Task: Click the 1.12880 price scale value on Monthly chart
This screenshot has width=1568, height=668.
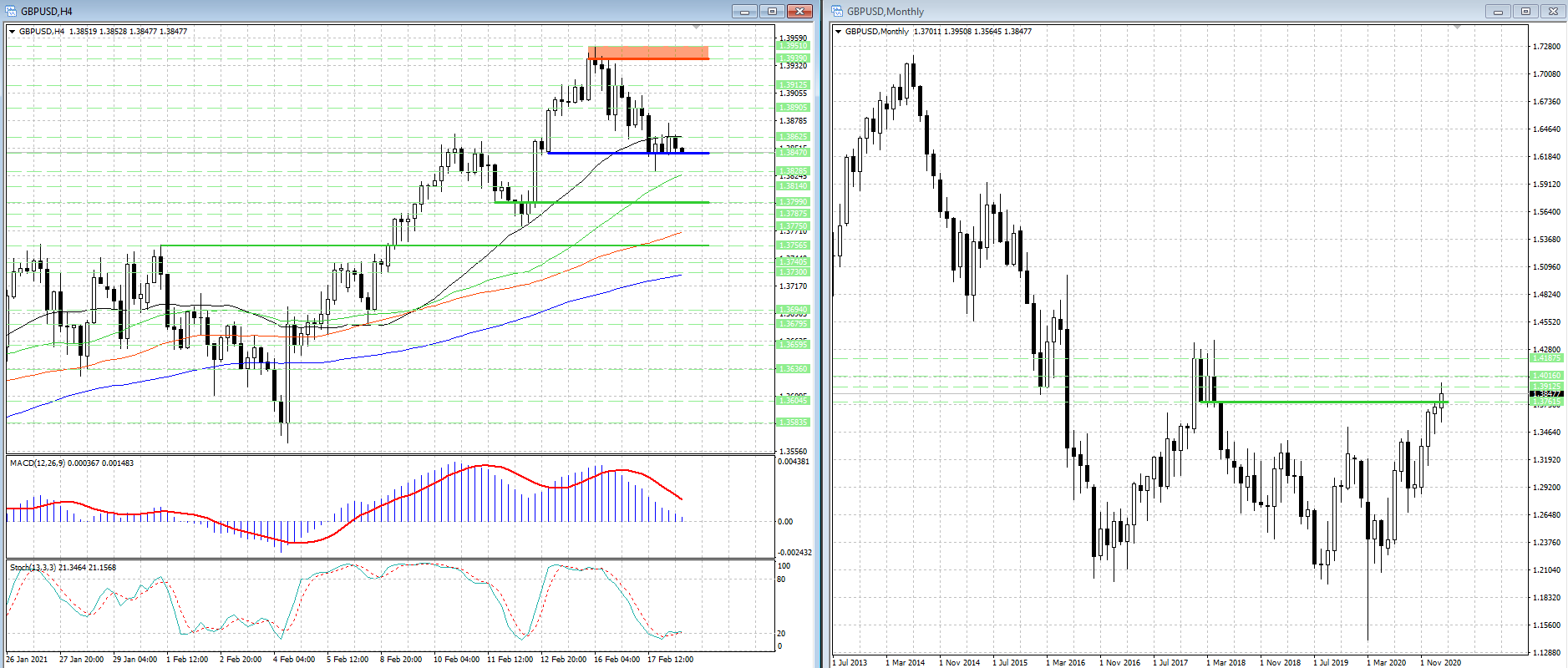Action: point(1547,652)
